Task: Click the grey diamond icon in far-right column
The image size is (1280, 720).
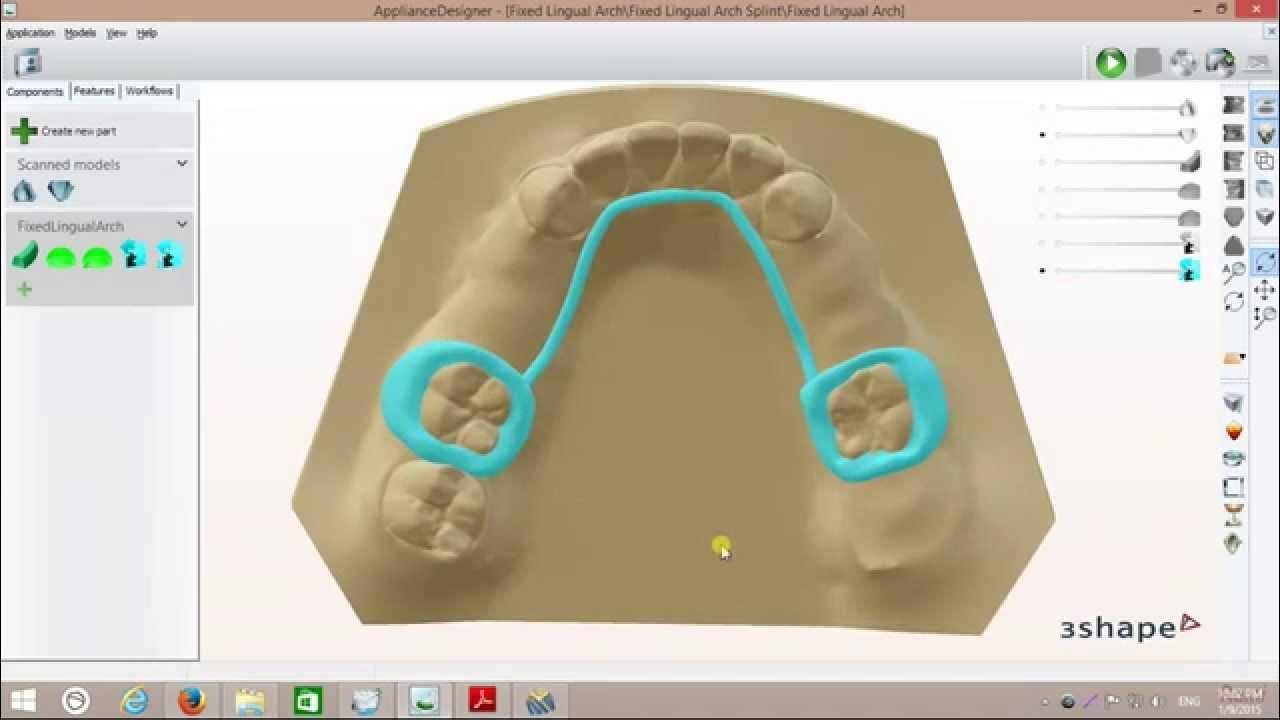Action: (x=1264, y=216)
